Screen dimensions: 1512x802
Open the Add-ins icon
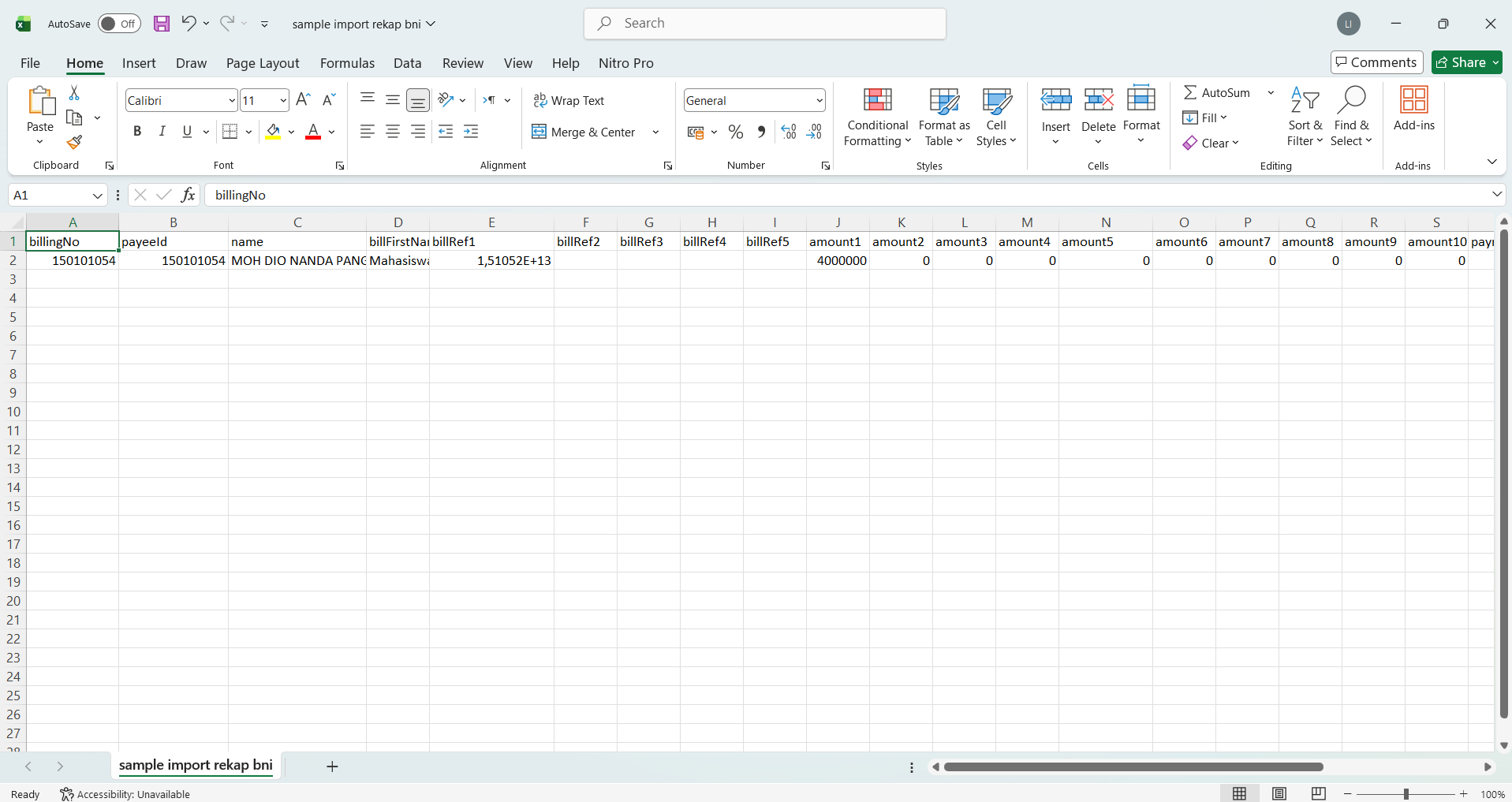pyautogui.click(x=1413, y=109)
